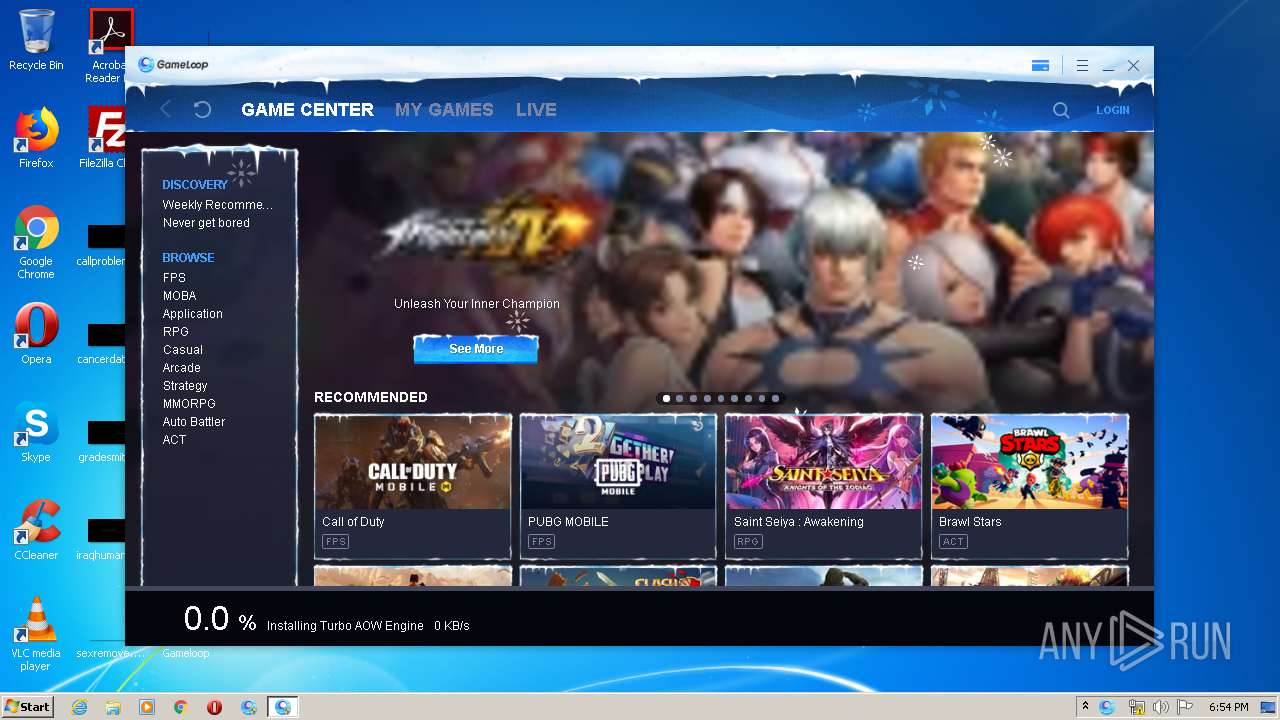The image size is (1280, 720).
Task: Browse the Arcade category
Action: 182,368
